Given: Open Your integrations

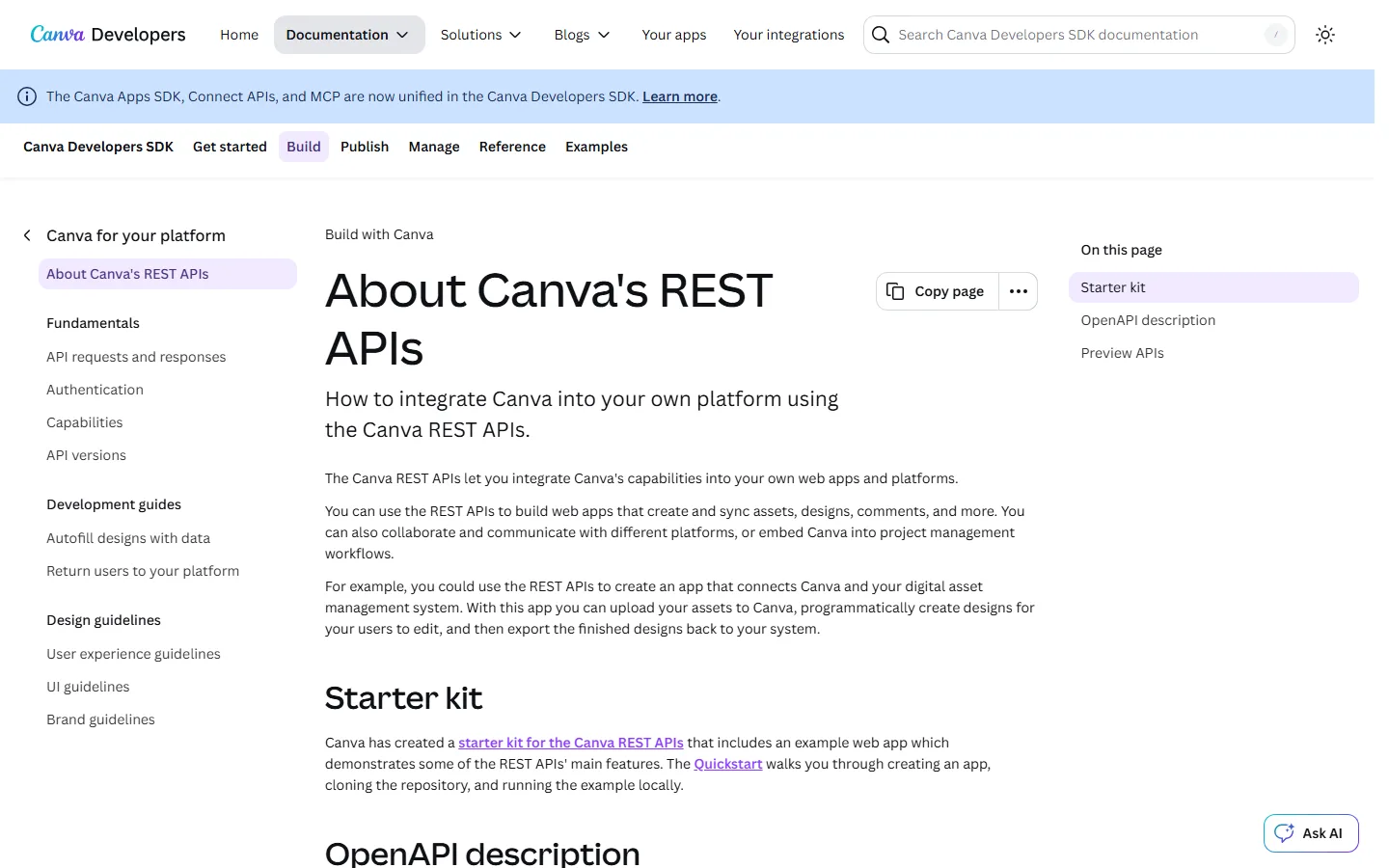Looking at the screenshot, I should click(x=789, y=35).
